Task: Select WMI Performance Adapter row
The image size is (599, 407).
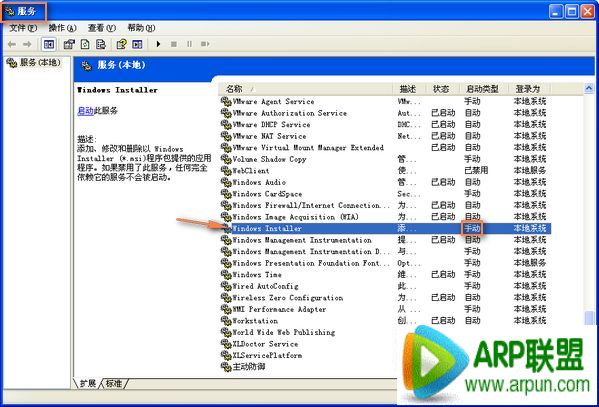Action: click(x=386, y=309)
